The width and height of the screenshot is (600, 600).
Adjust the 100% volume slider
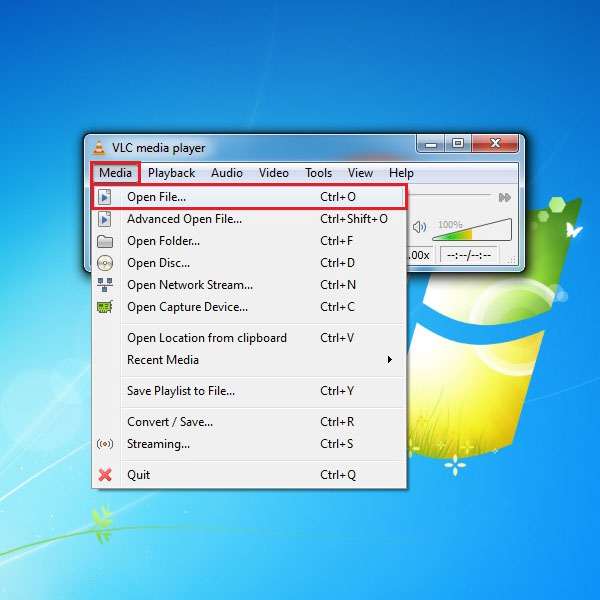click(472, 230)
